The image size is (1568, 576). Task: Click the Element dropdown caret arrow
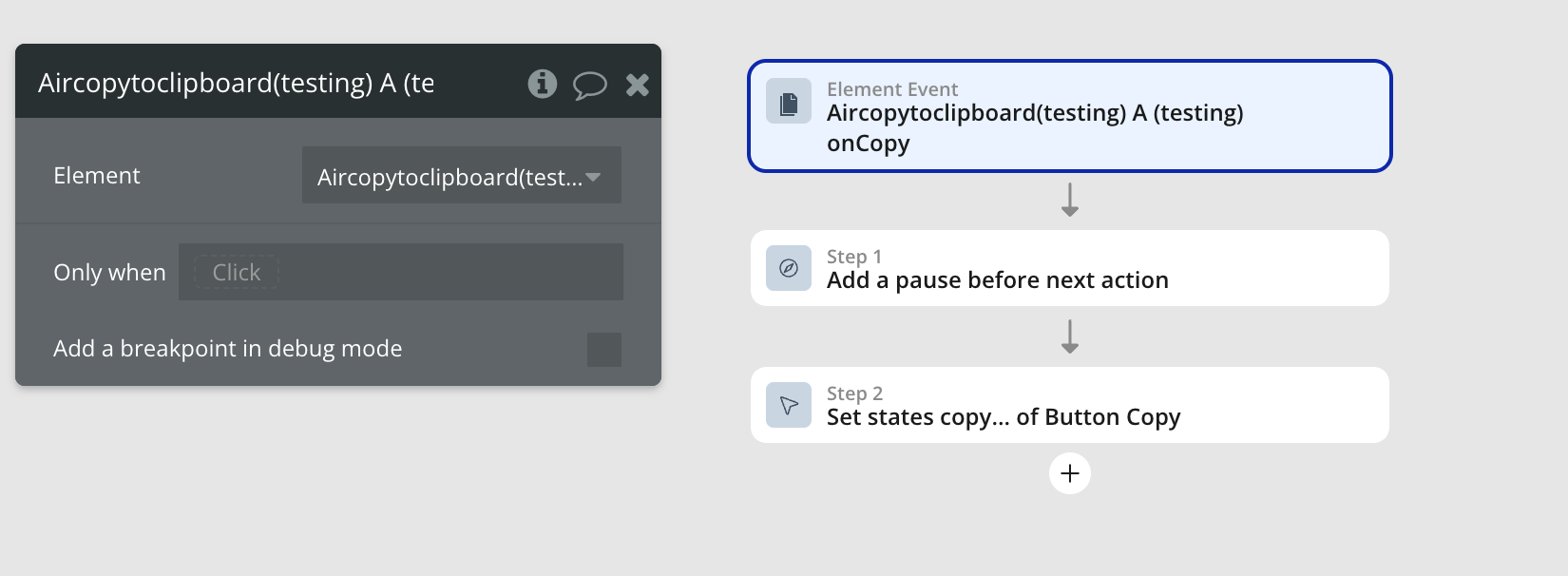(x=594, y=177)
